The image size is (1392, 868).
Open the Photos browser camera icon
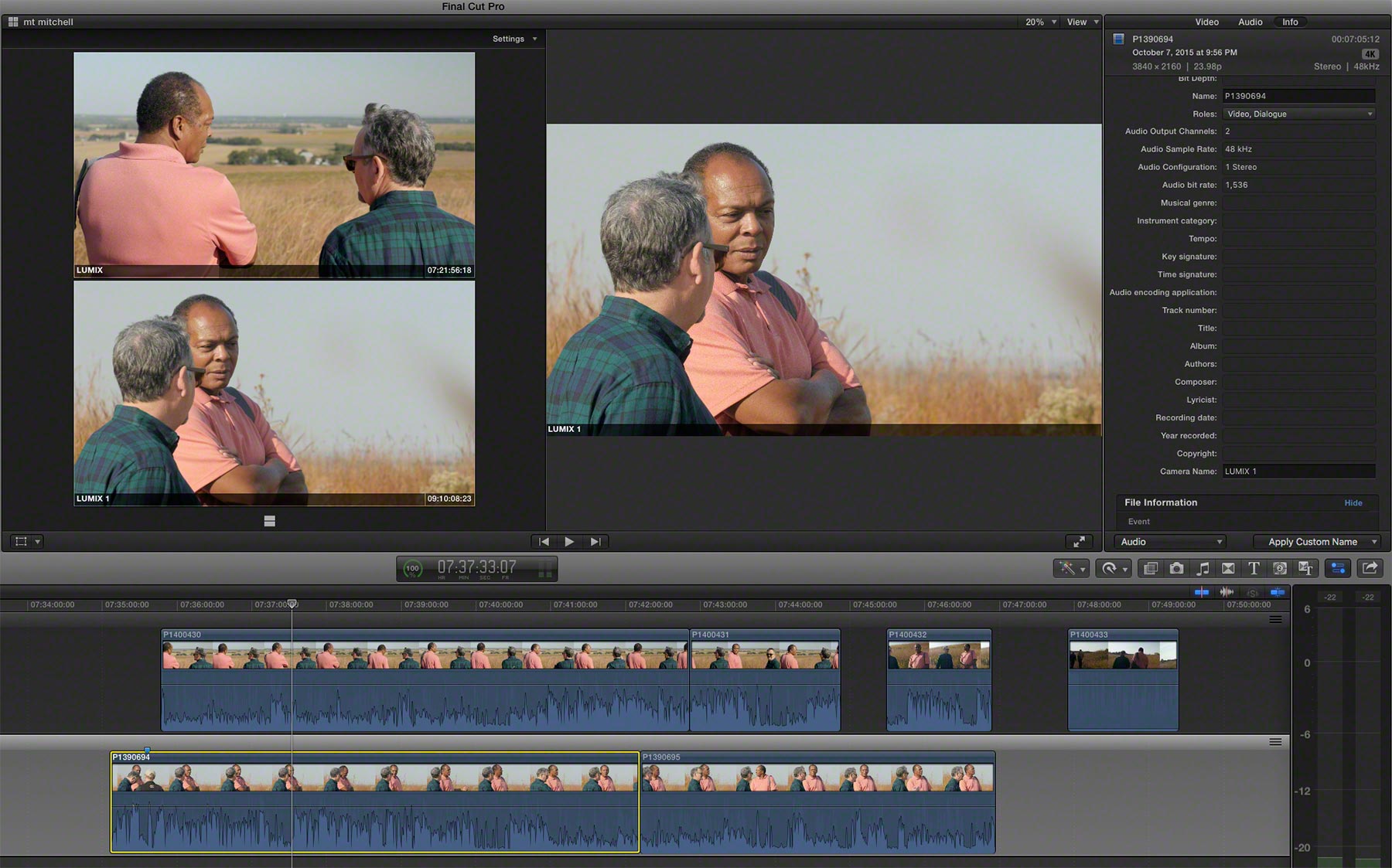pyautogui.click(x=1176, y=569)
